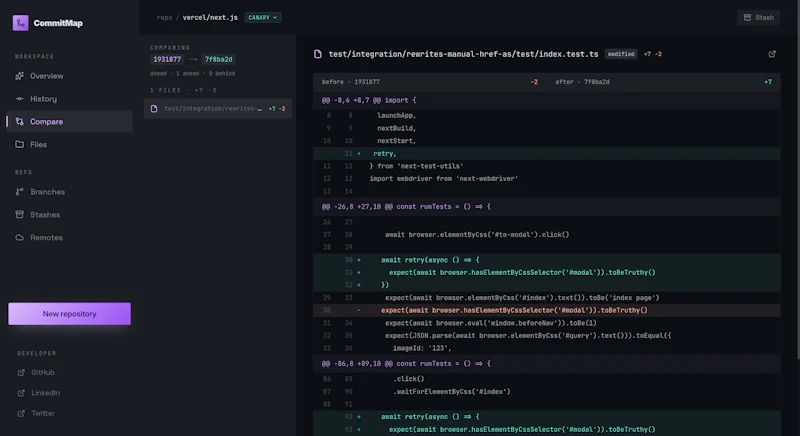Open the Stashes archive icon
This screenshot has width=800, height=436.
(x=19, y=215)
